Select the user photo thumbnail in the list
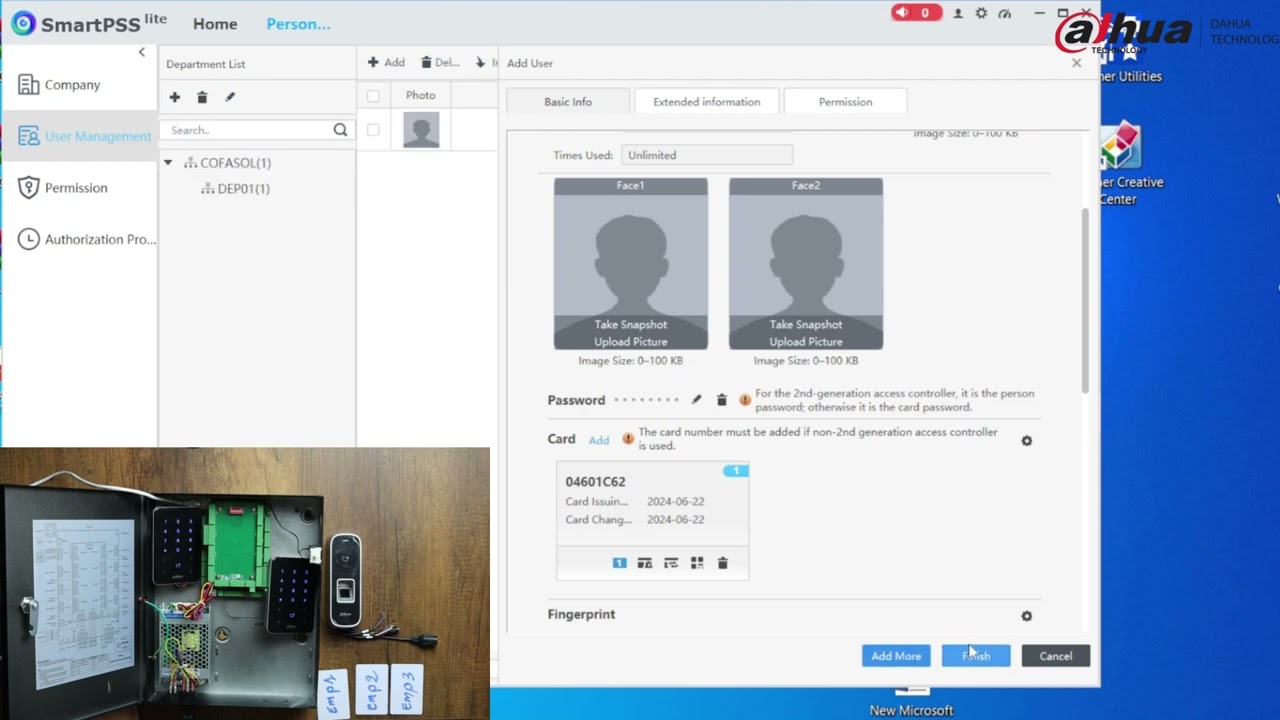Screen dimensions: 1280x720 click(421, 130)
